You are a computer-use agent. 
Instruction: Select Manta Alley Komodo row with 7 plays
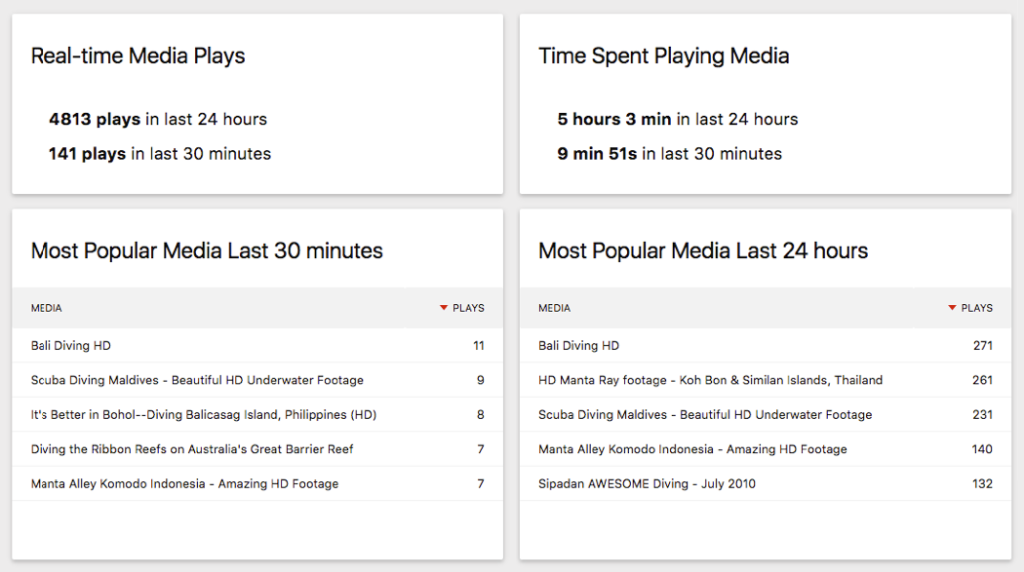(185, 484)
